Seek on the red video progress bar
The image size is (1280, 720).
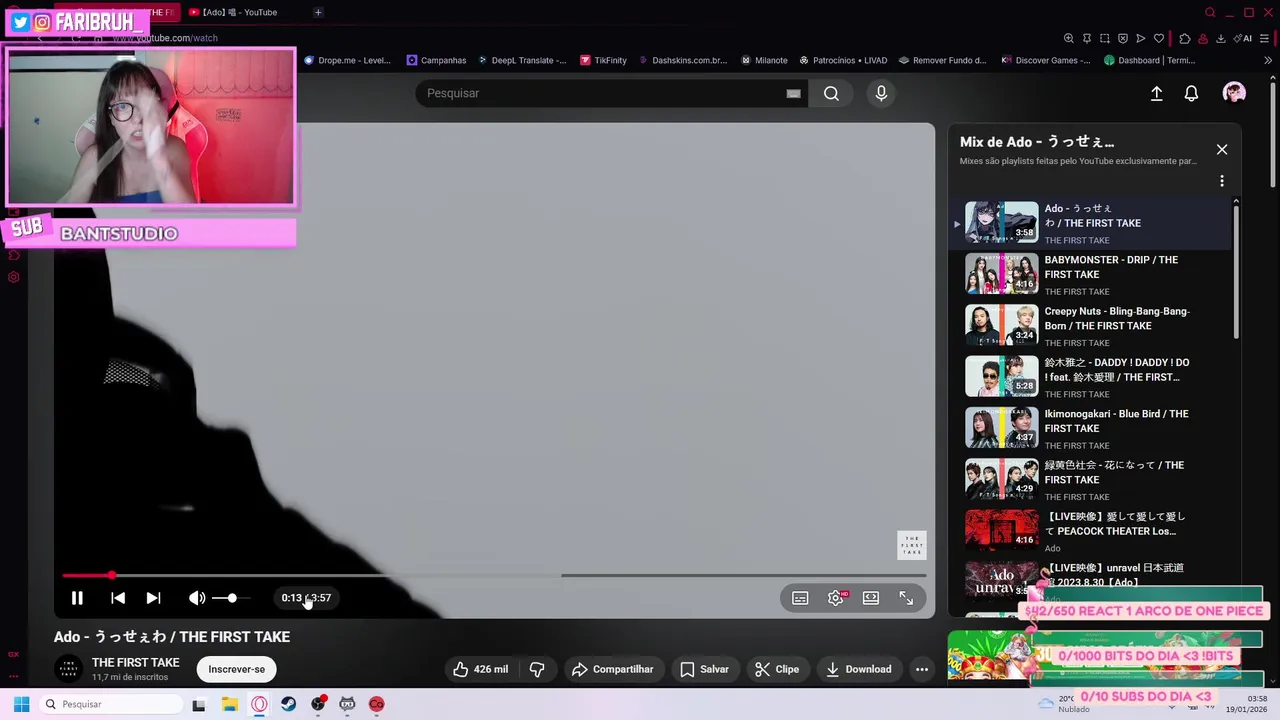click(x=494, y=575)
